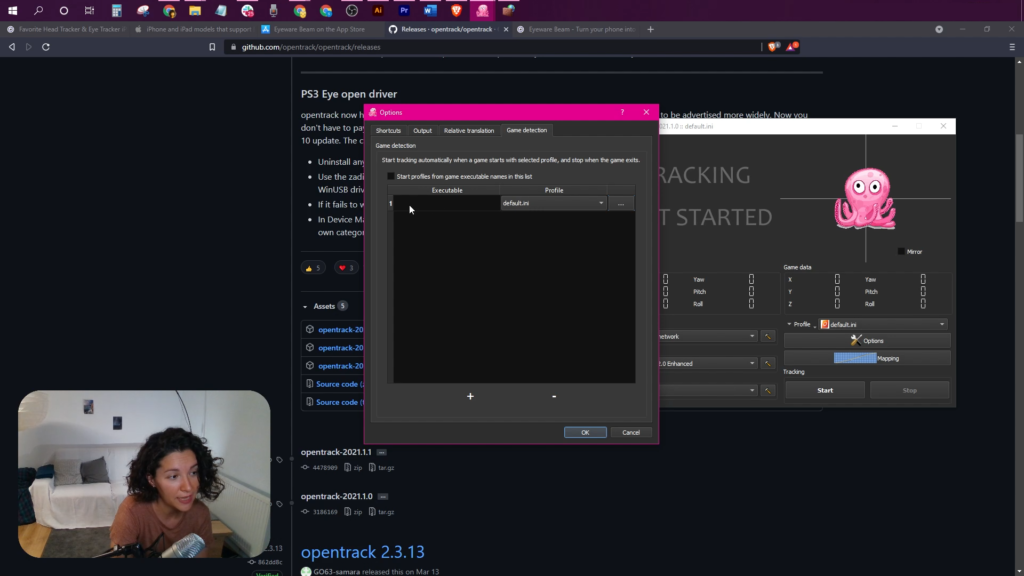Viewport: 1024px width, 576px height.
Task: Click the browser address bar URL
Action: (x=311, y=47)
